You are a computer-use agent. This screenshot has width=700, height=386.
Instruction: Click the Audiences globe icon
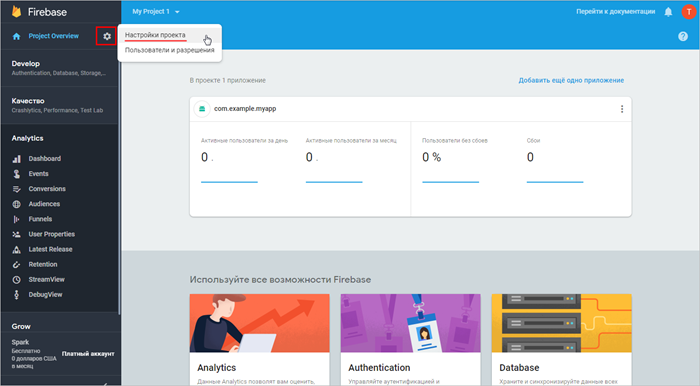point(17,204)
